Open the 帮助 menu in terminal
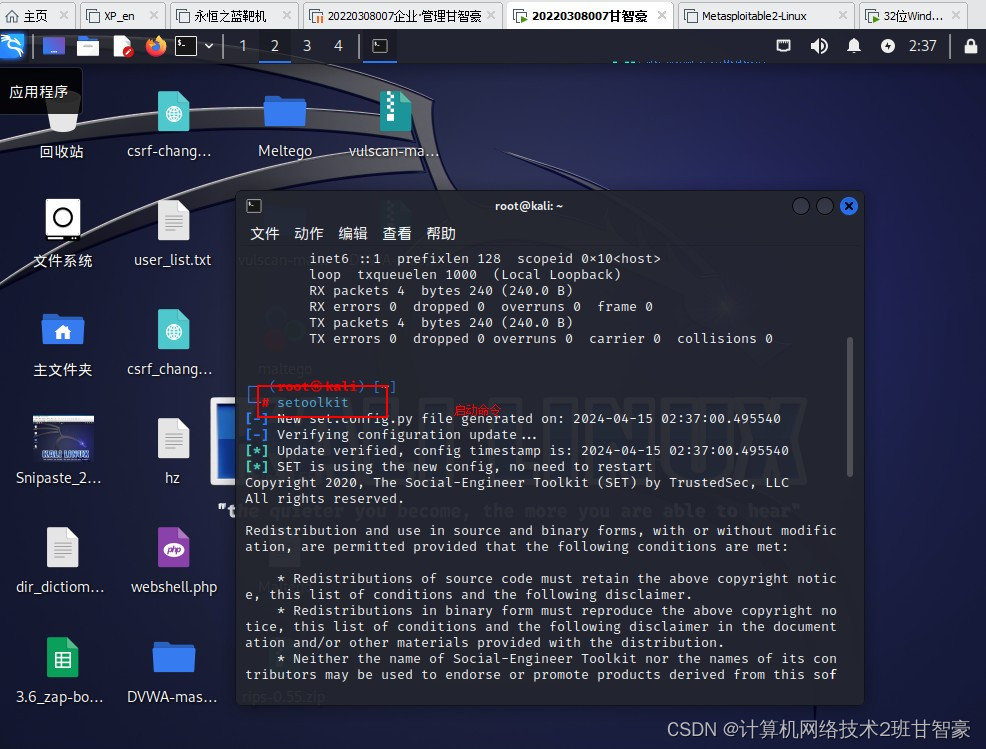The image size is (986, 749). pos(441,233)
